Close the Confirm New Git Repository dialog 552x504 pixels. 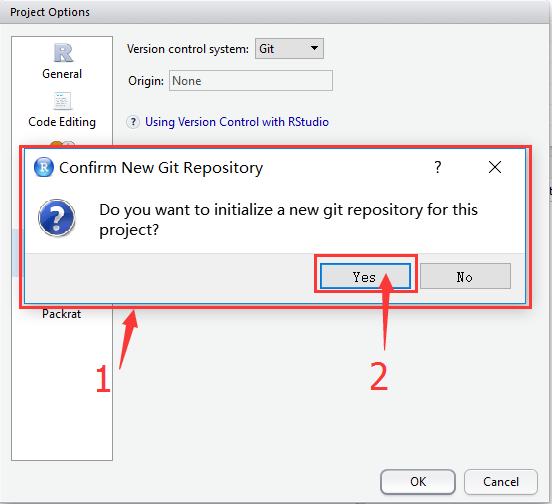pyautogui.click(x=495, y=167)
